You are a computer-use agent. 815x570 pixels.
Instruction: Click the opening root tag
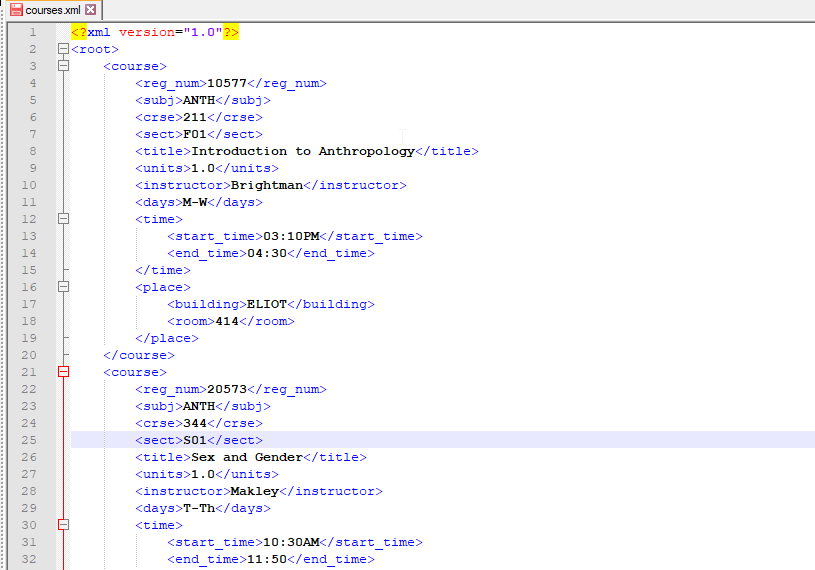coord(95,49)
